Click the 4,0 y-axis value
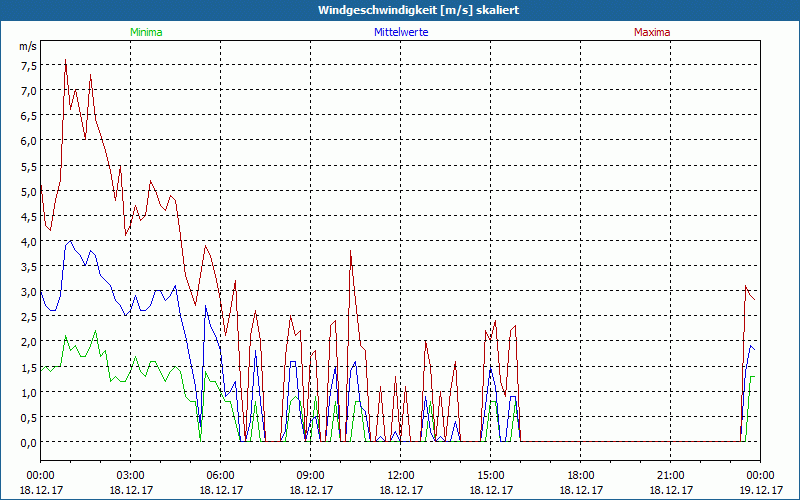 [29, 241]
